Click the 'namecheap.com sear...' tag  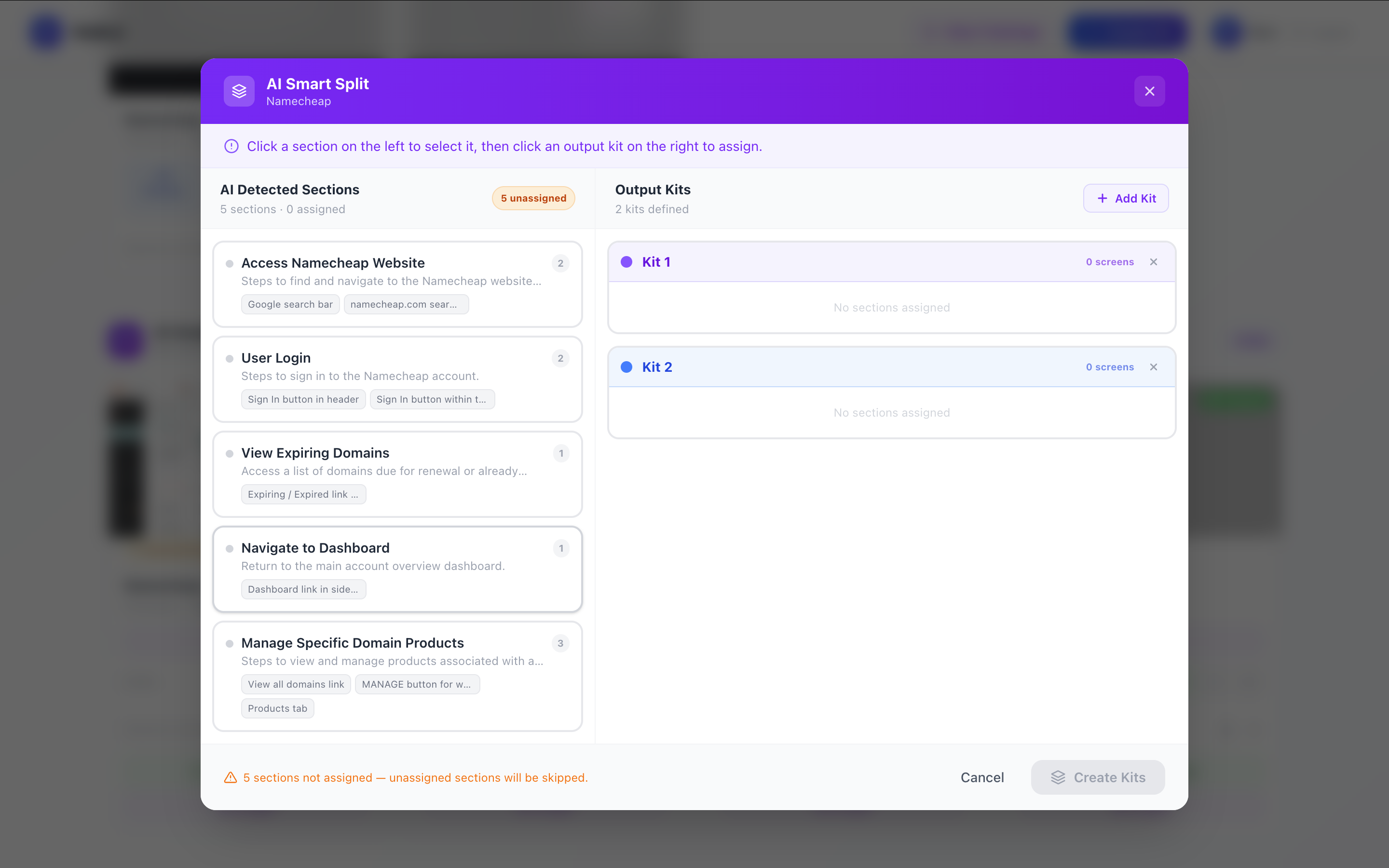[x=406, y=304]
